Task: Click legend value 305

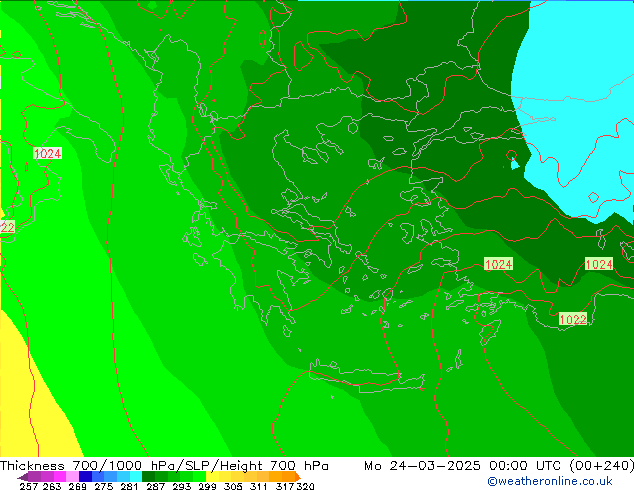Action: point(233,486)
